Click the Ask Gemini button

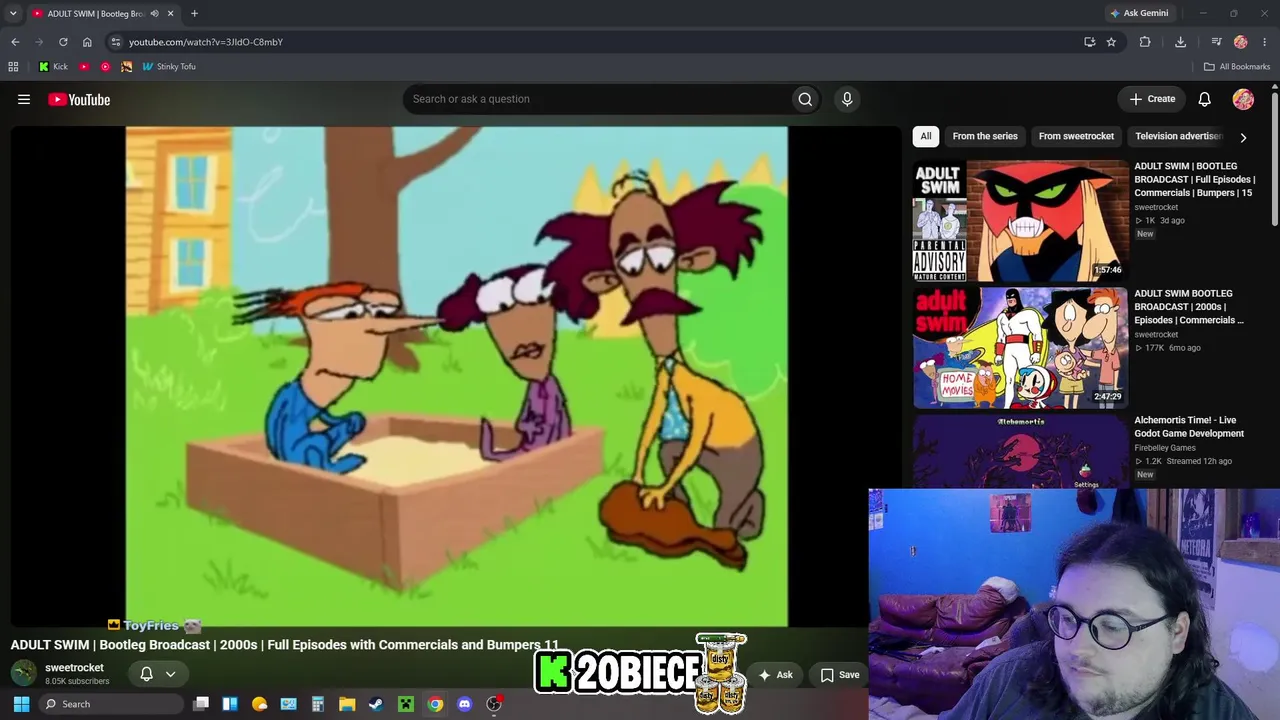1139,13
